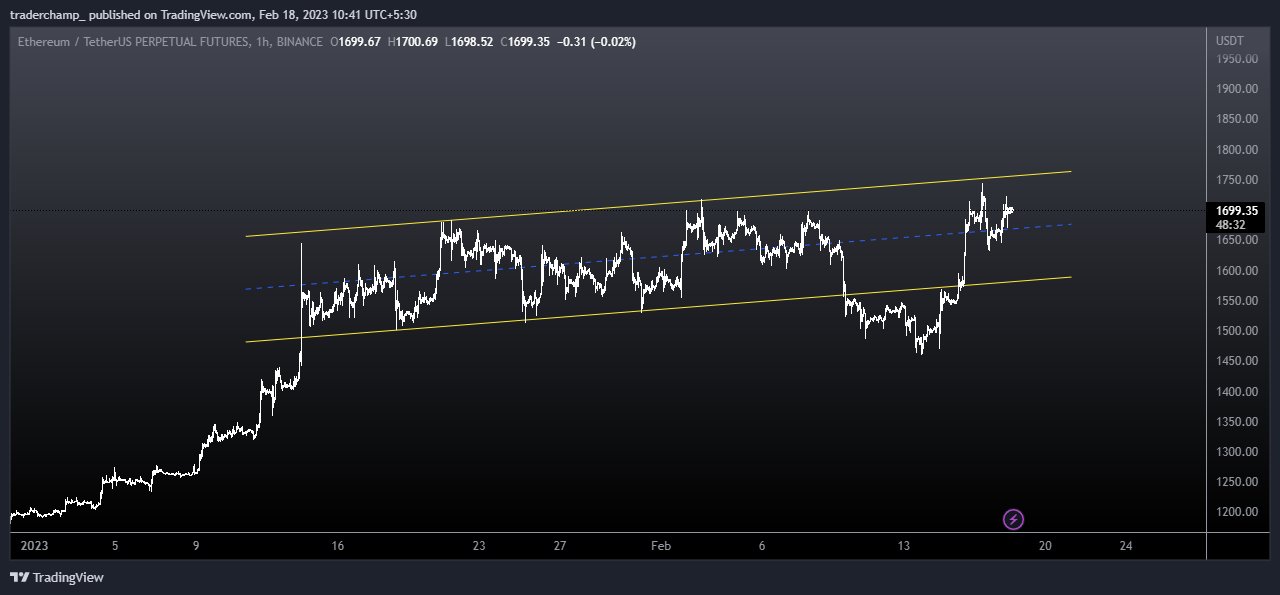The width and height of the screenshot is (1280, 595).
Task: Click the 1900.00 price axis label
Action: pyautogui.click(x=1236, y=89)
